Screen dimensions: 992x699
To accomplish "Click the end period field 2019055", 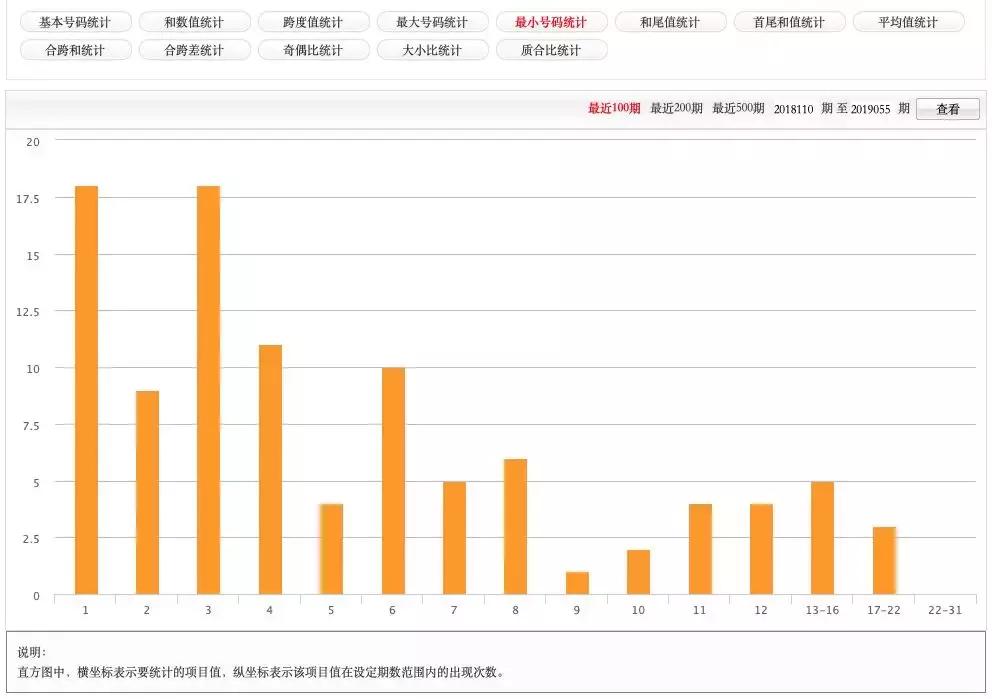I will coord(871,109).
